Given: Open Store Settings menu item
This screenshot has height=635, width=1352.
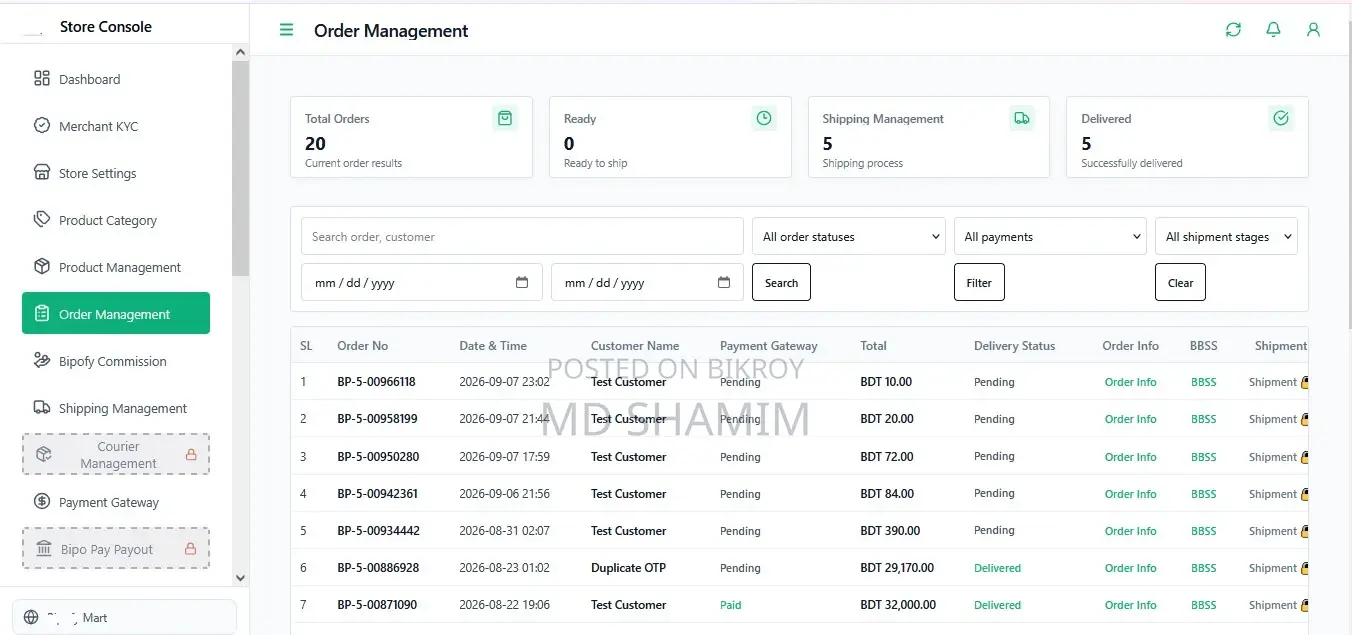Looking at the screenshot, I should (116, 173).
